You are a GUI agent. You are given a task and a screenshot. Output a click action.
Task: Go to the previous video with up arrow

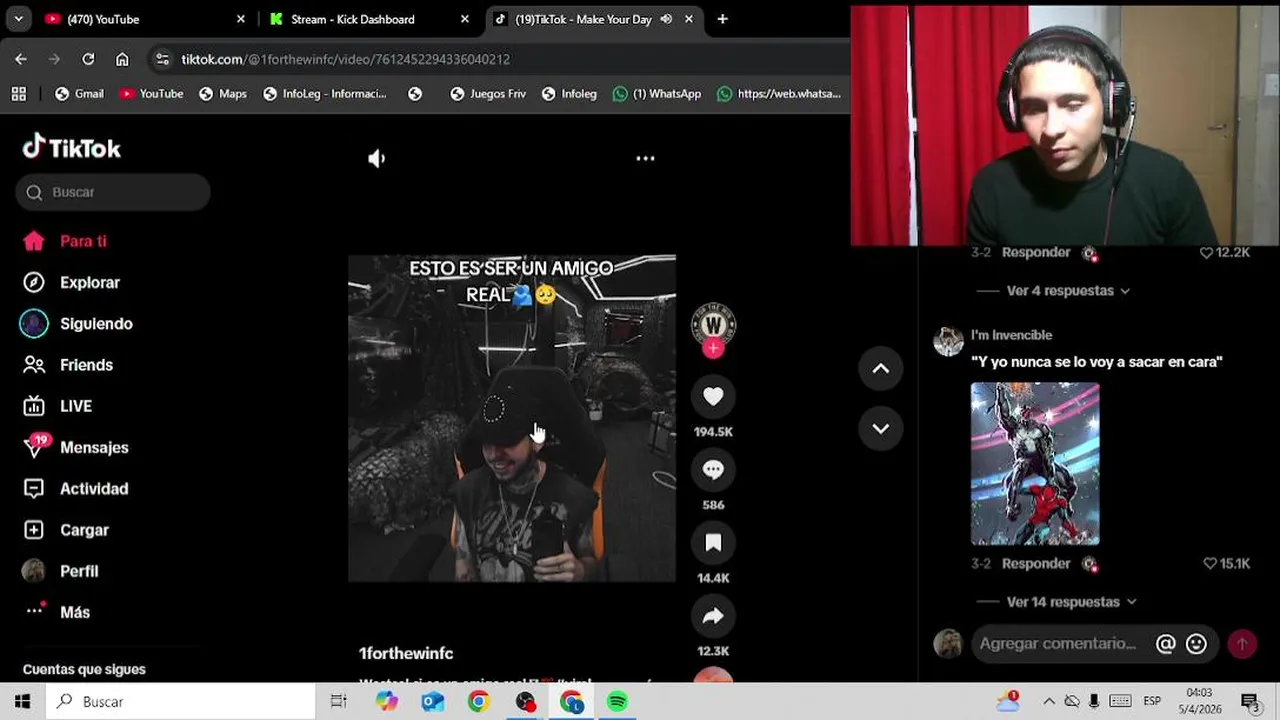tap(881, 369)
